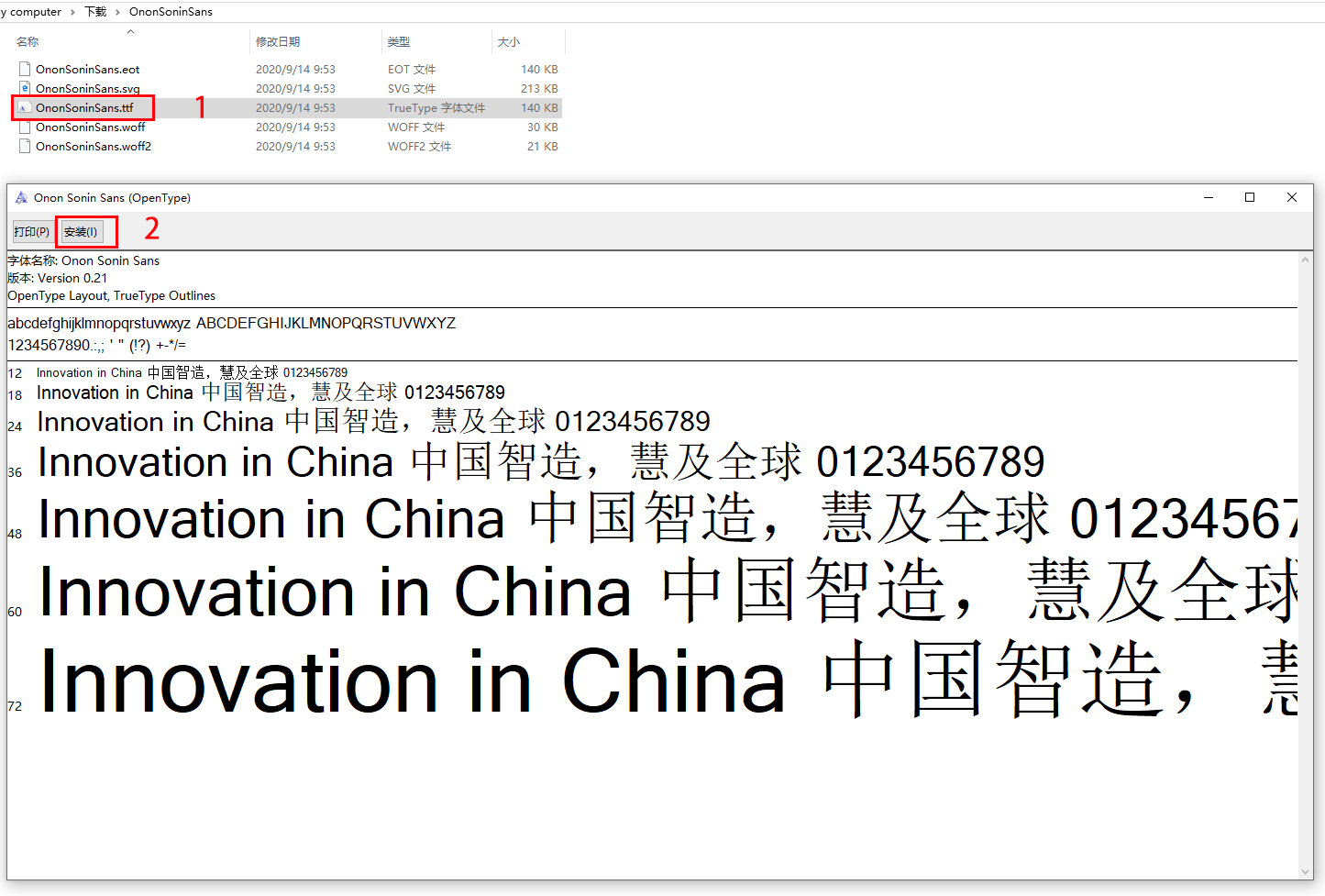Click the font viewer scroll up arrow
Image resolution: width=1325 pixels, height=896 pixels.
1306,260
